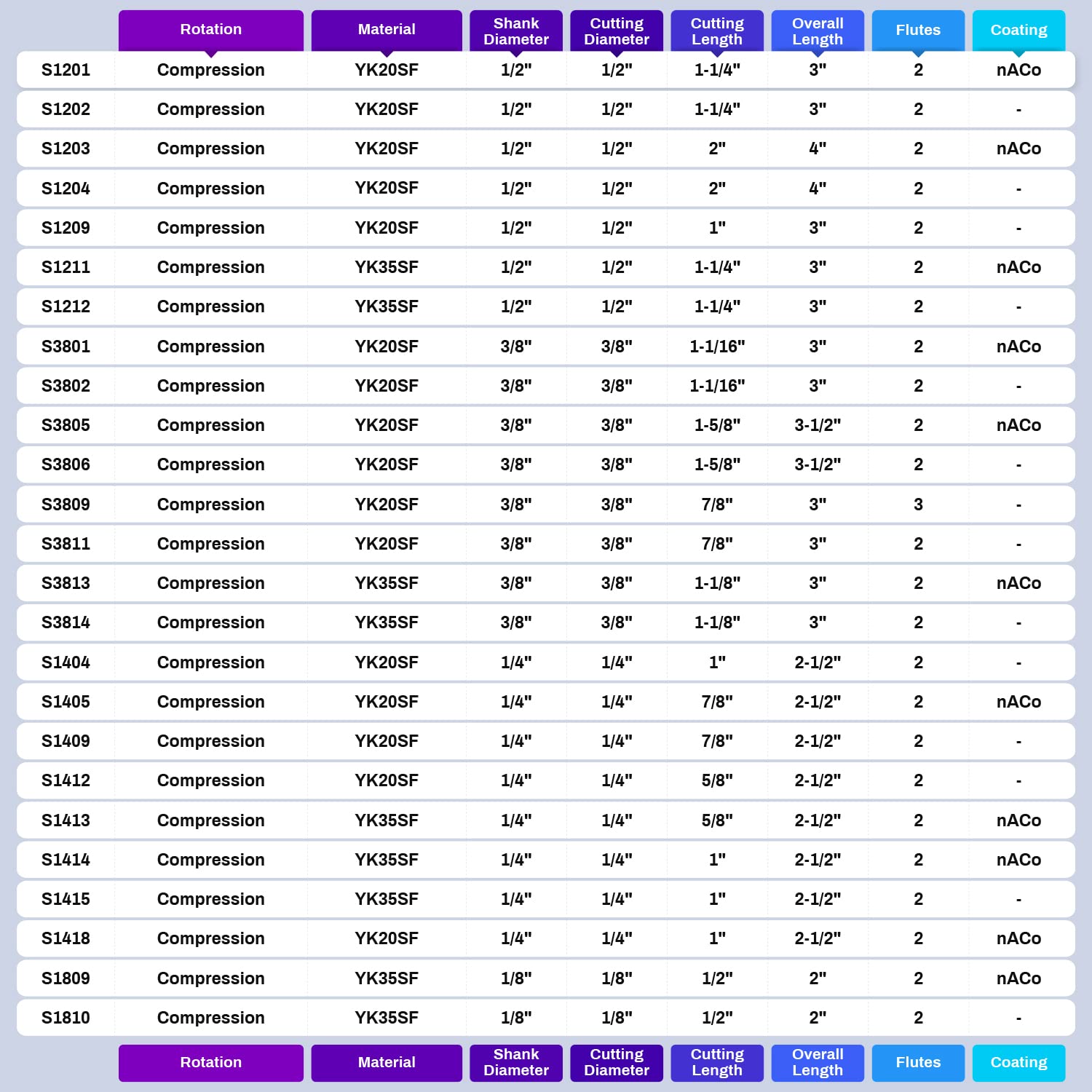Screen dimensions: 1092x1092
Task: Click the top Material column header
Action: point(387,30)
